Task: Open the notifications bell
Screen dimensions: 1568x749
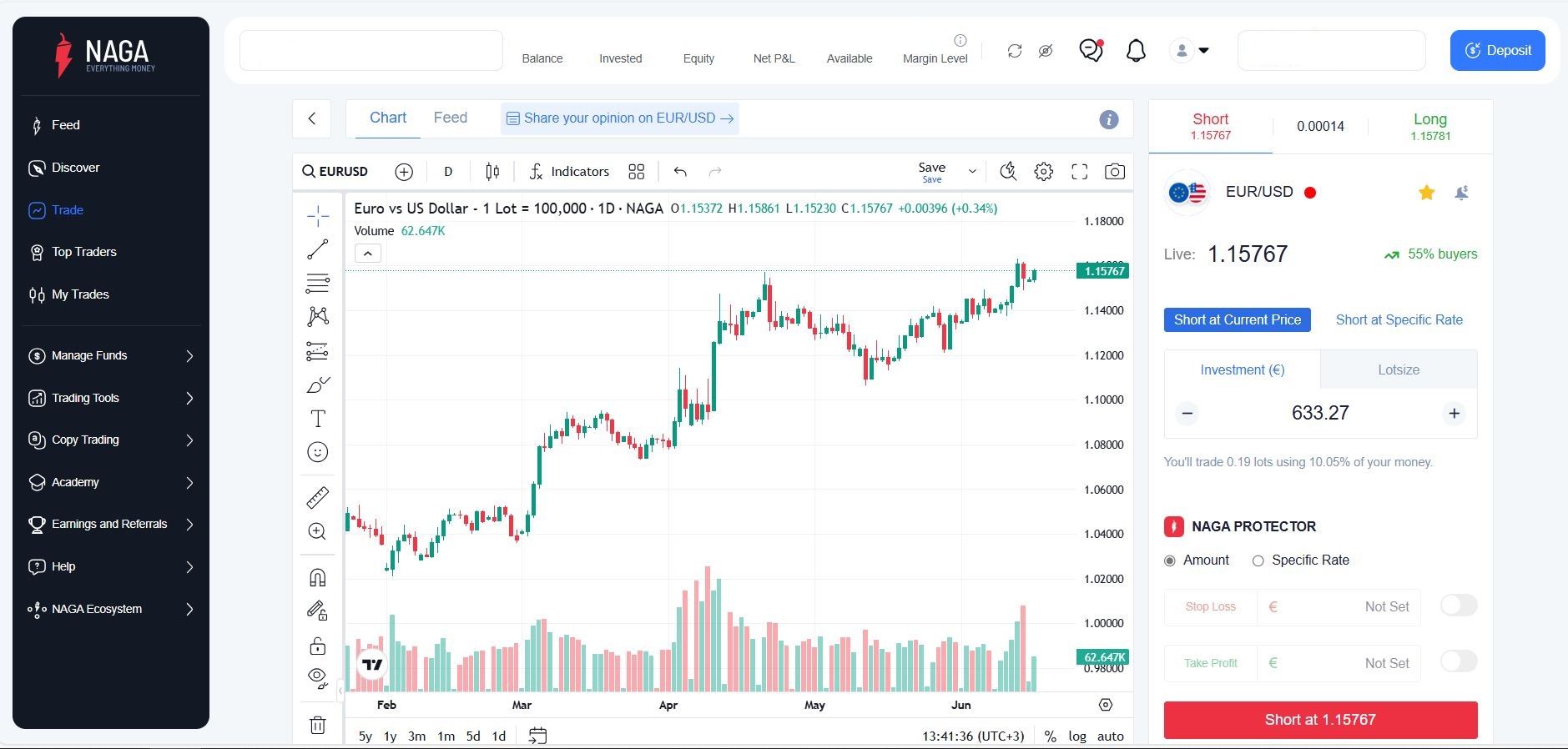Action: tap(1136, 51)
